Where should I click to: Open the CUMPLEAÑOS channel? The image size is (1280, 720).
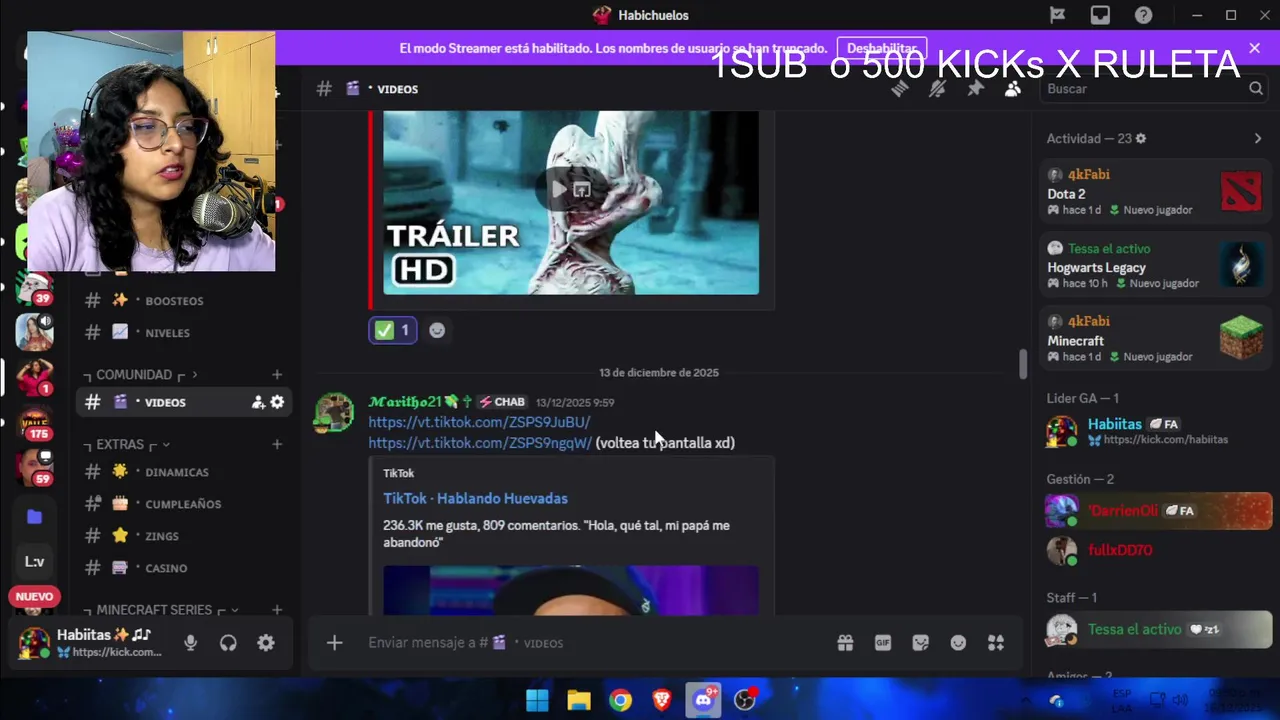pos(184,504)
